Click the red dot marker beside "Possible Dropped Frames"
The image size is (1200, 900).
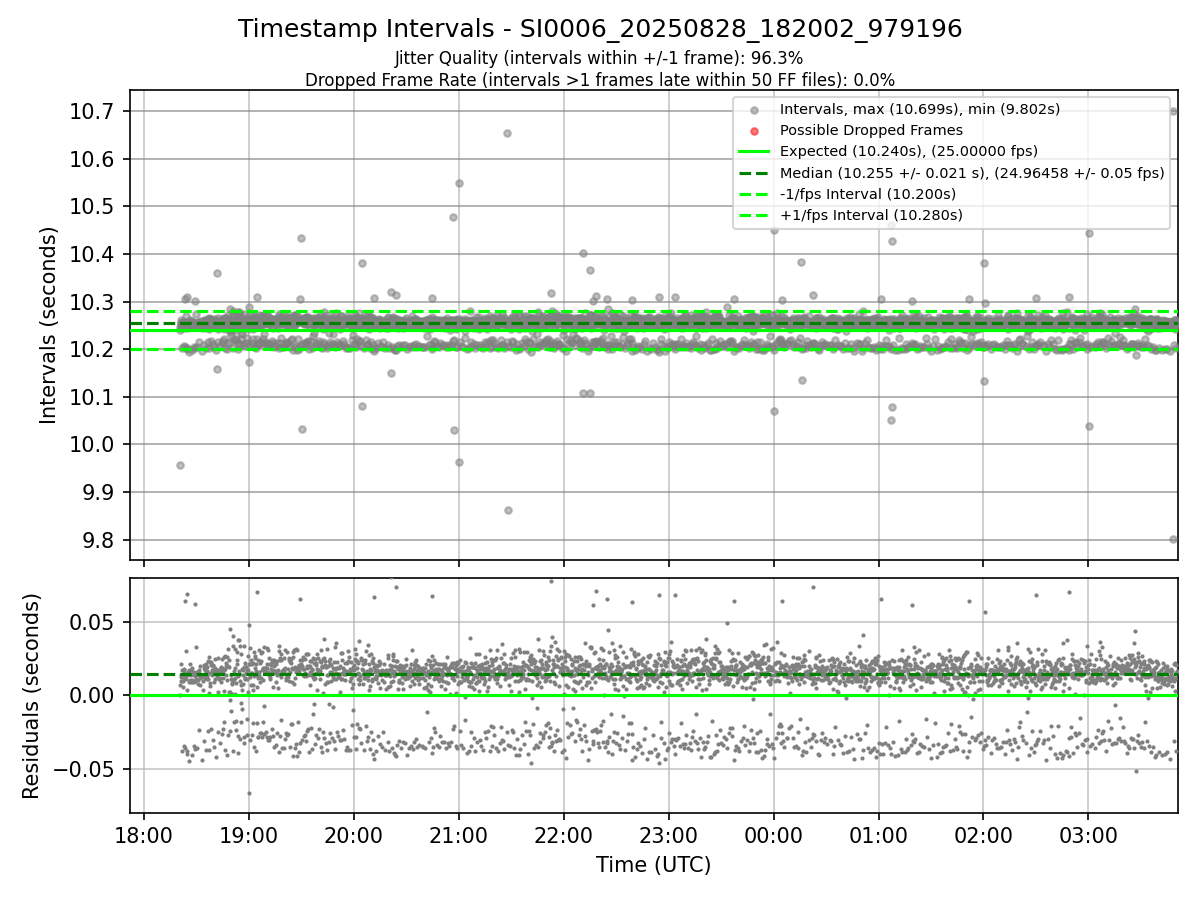pyautogui.click(x=755, y=131)
